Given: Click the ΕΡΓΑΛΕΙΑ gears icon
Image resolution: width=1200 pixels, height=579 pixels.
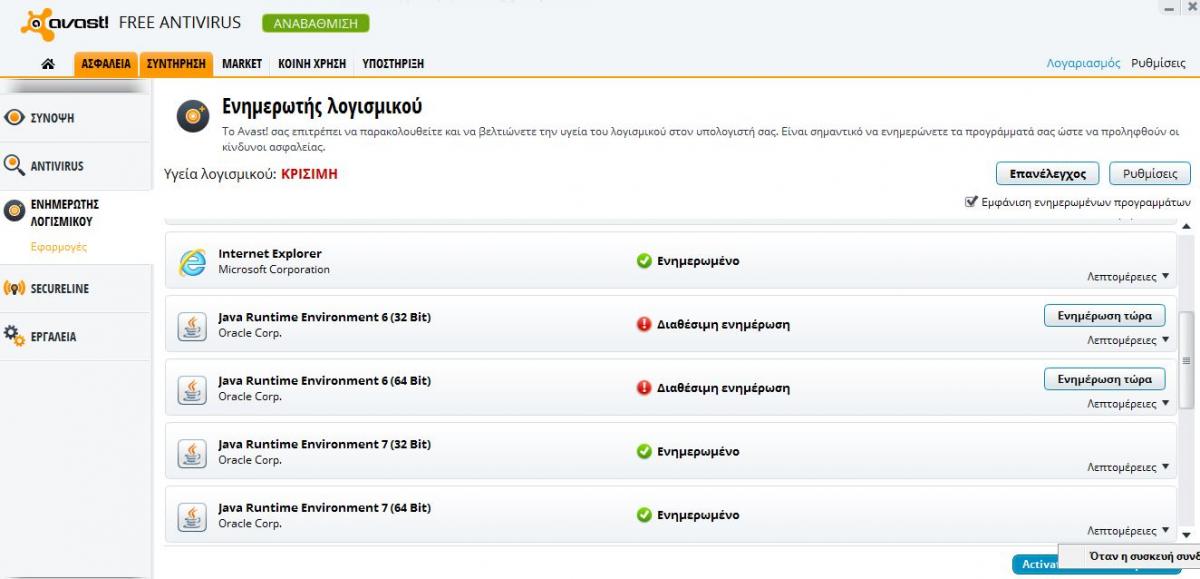Looking at the screenshot, I should (x=14, y=336).
